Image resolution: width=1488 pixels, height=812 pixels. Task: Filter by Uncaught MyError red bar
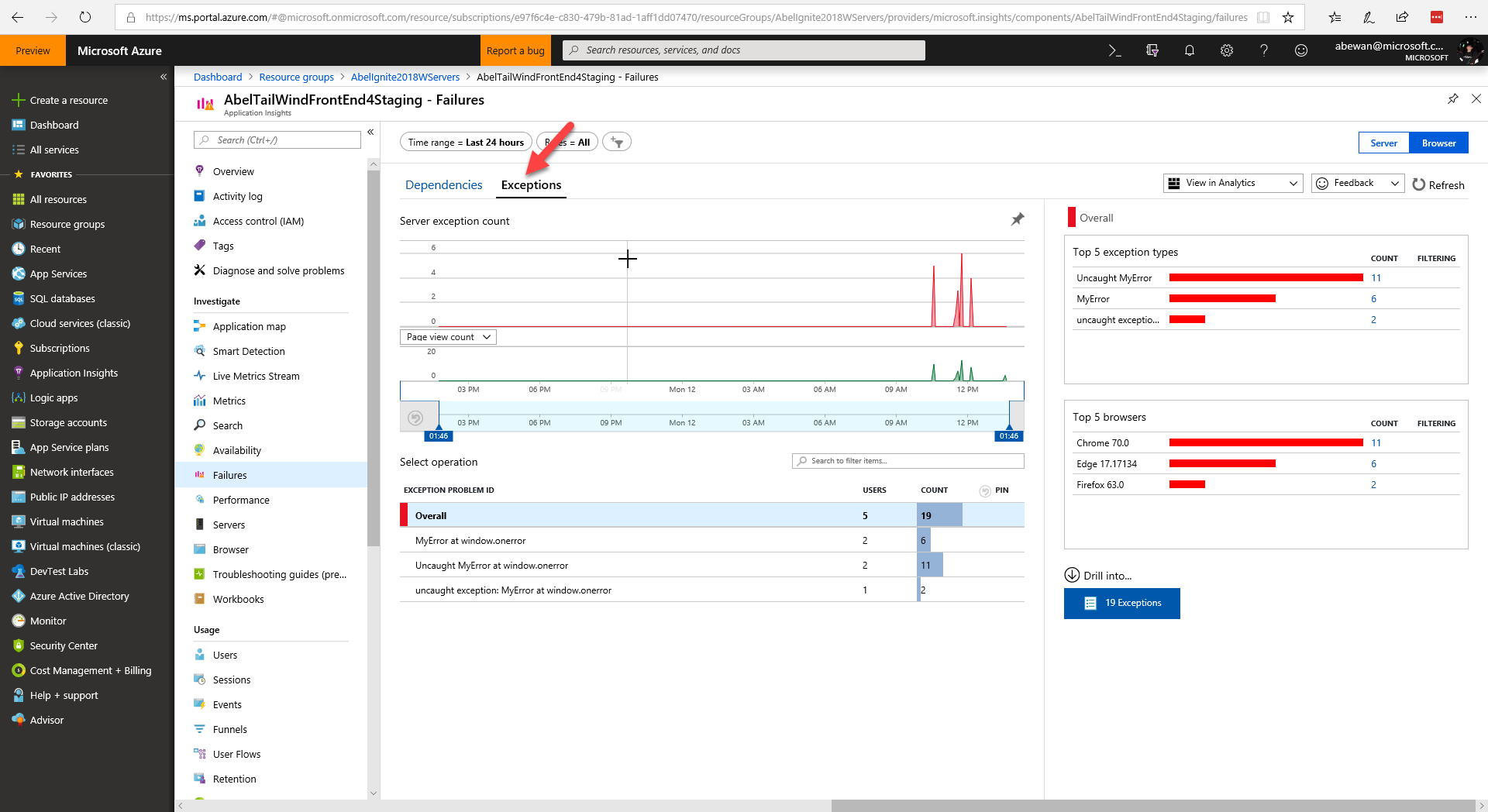pos(1266,277)
